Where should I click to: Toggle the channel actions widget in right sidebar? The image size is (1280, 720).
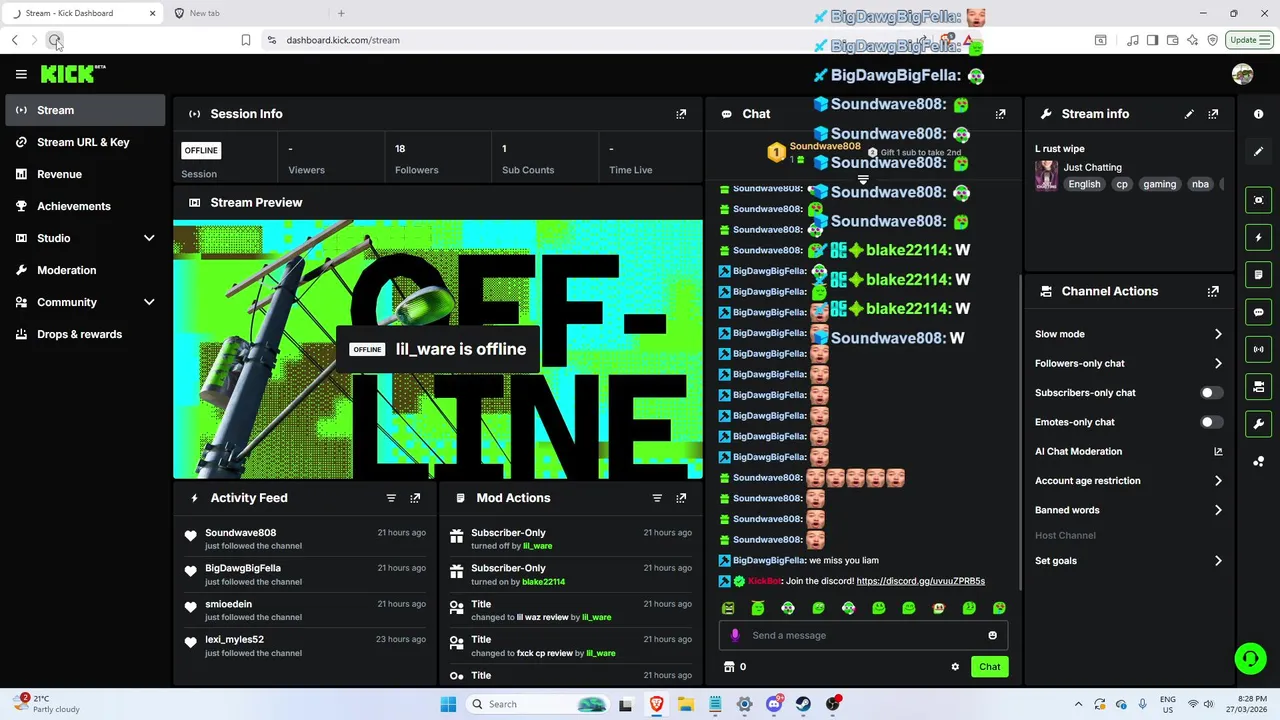coord(1259,387)
